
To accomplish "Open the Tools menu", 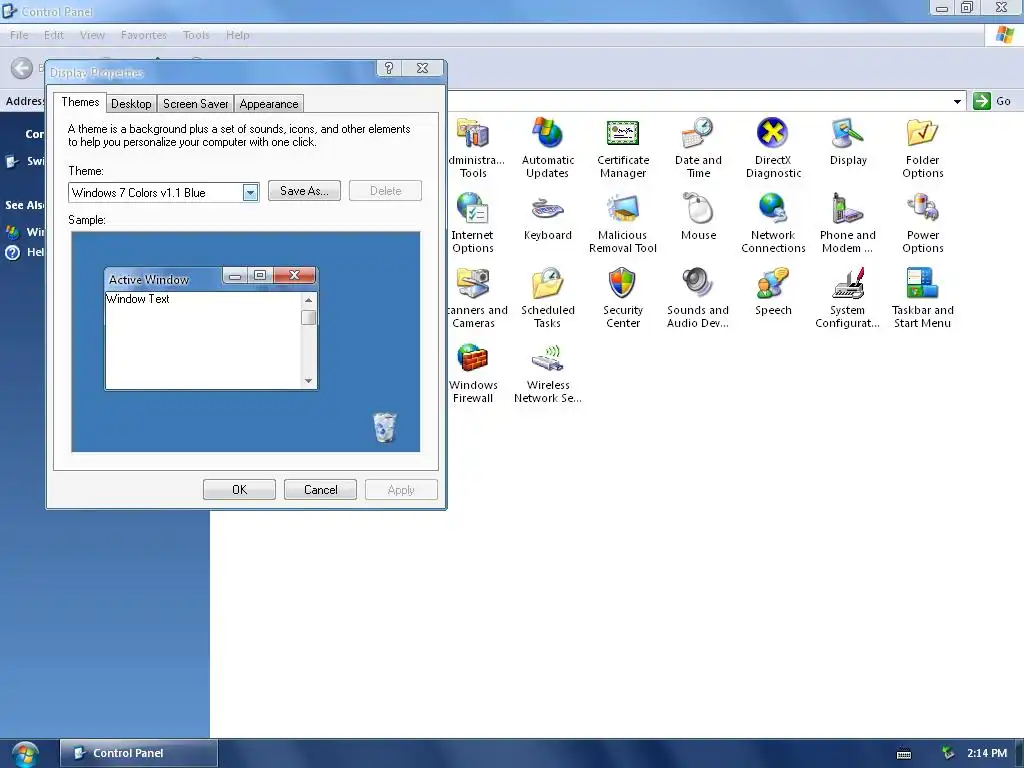I will pyautogui.click(x=196, y=35).
